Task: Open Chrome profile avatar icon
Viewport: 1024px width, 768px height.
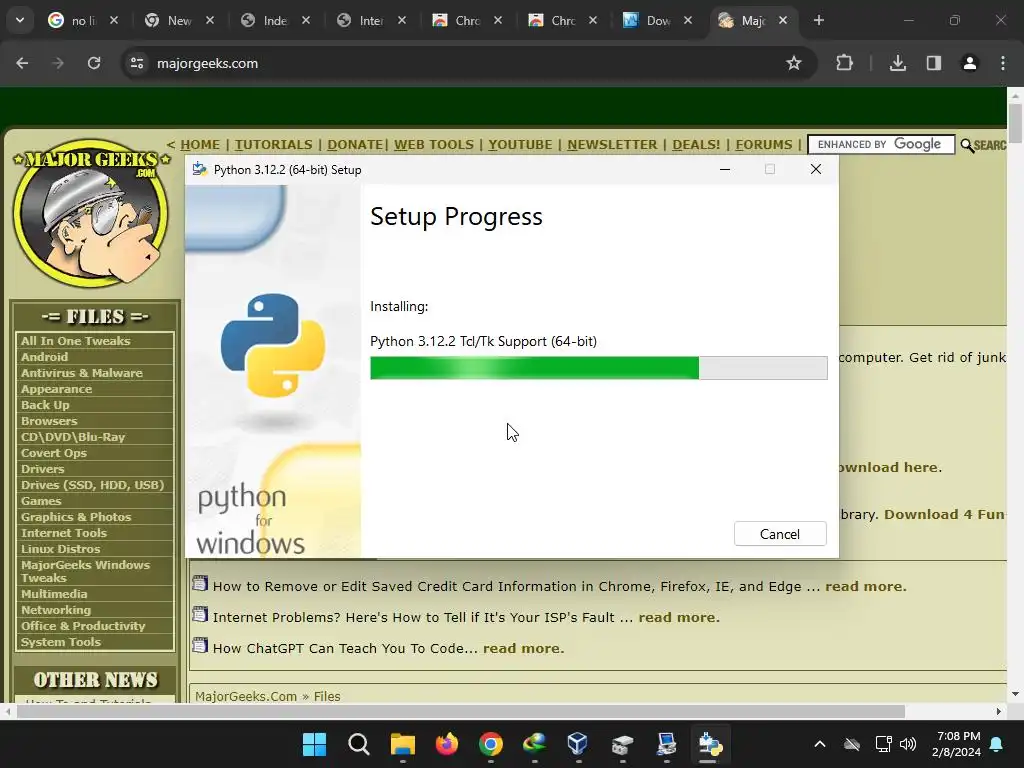Action: click(970, 63)
